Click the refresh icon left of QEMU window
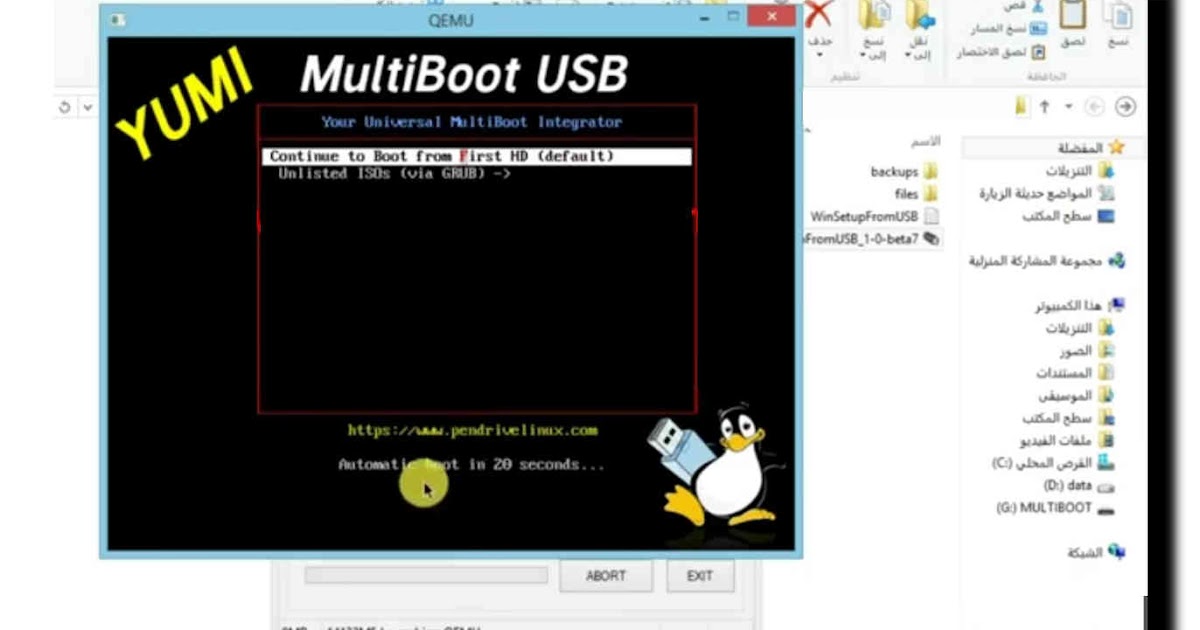The height and width of the screenshot is (630, 1200). coord(65,106)
